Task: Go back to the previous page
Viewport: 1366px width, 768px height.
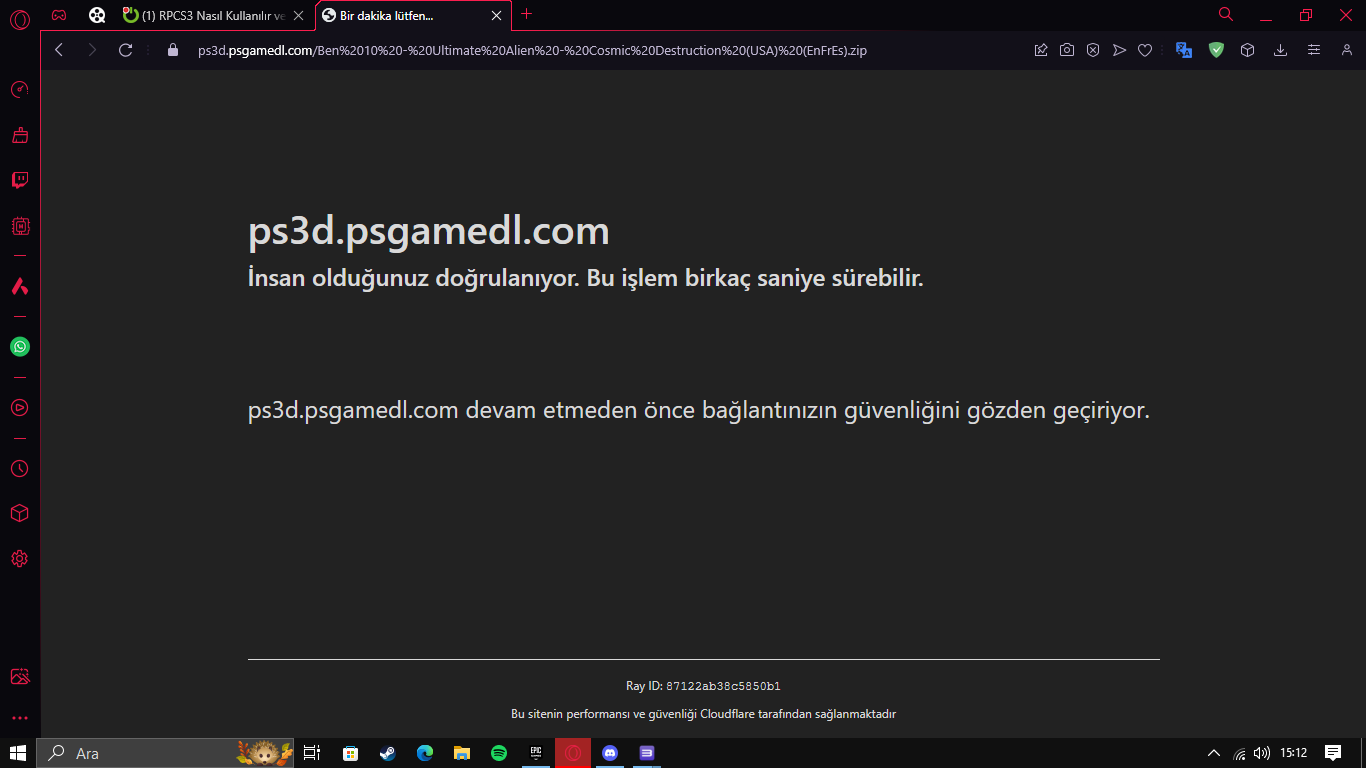Action: (x=59, y=50)
